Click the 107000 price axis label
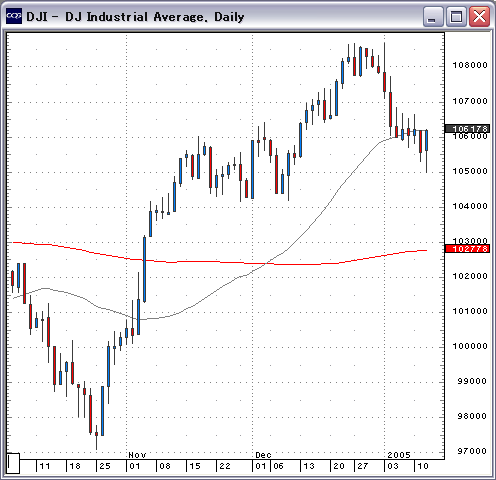496x480 pixels. click(470, 101)
